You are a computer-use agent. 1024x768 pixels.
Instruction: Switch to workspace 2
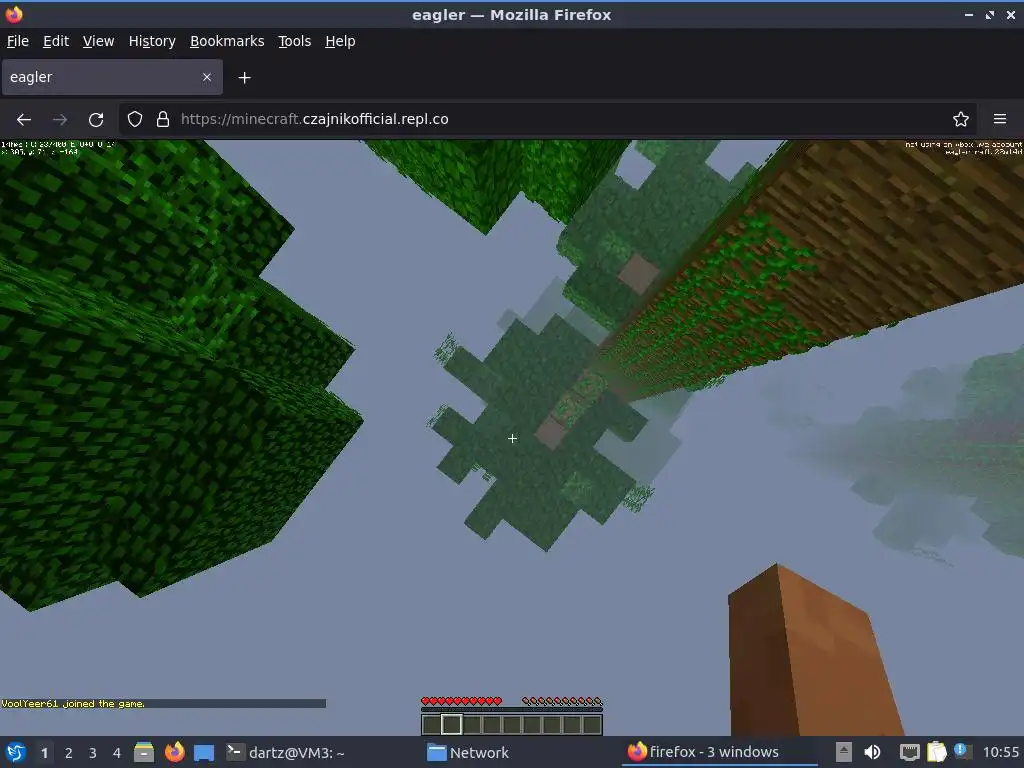tap(69, 753)
